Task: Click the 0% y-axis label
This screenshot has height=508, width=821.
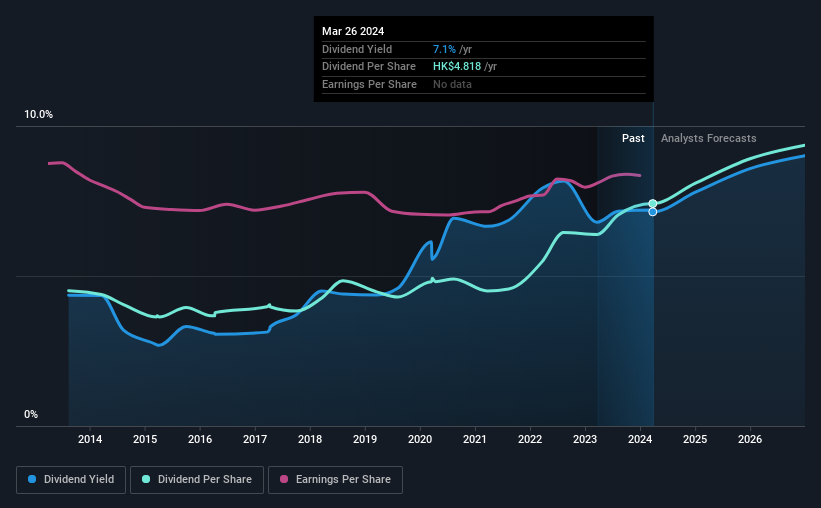Action: pyautogui.click(x=31, y=415)
